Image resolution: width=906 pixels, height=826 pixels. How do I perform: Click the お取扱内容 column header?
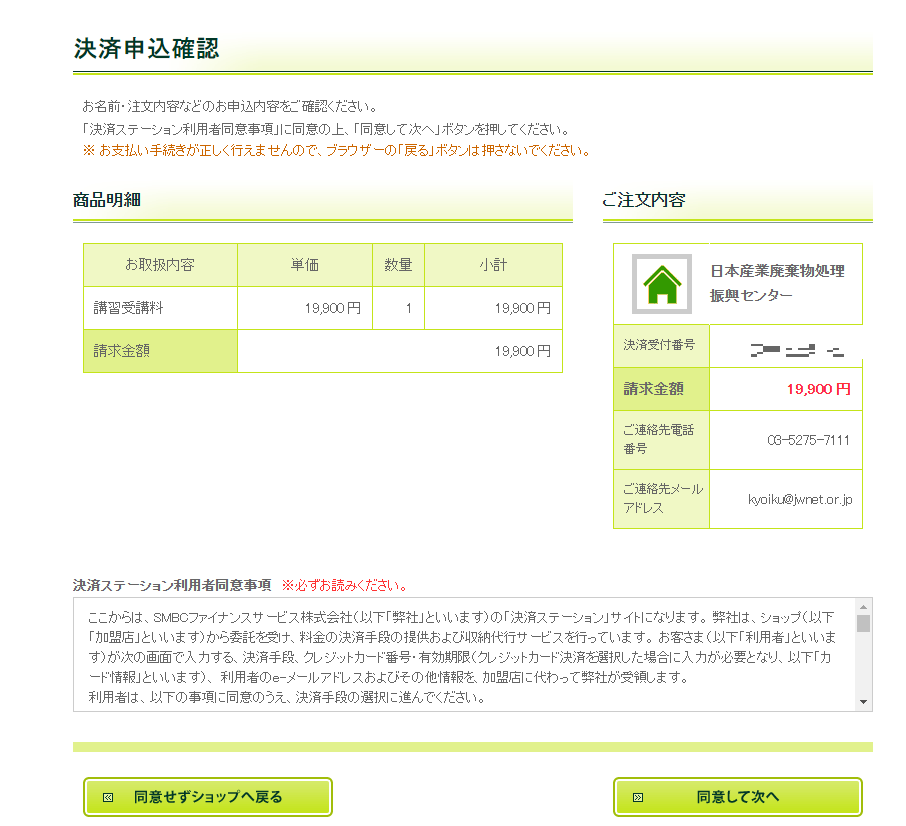point(160,265)
